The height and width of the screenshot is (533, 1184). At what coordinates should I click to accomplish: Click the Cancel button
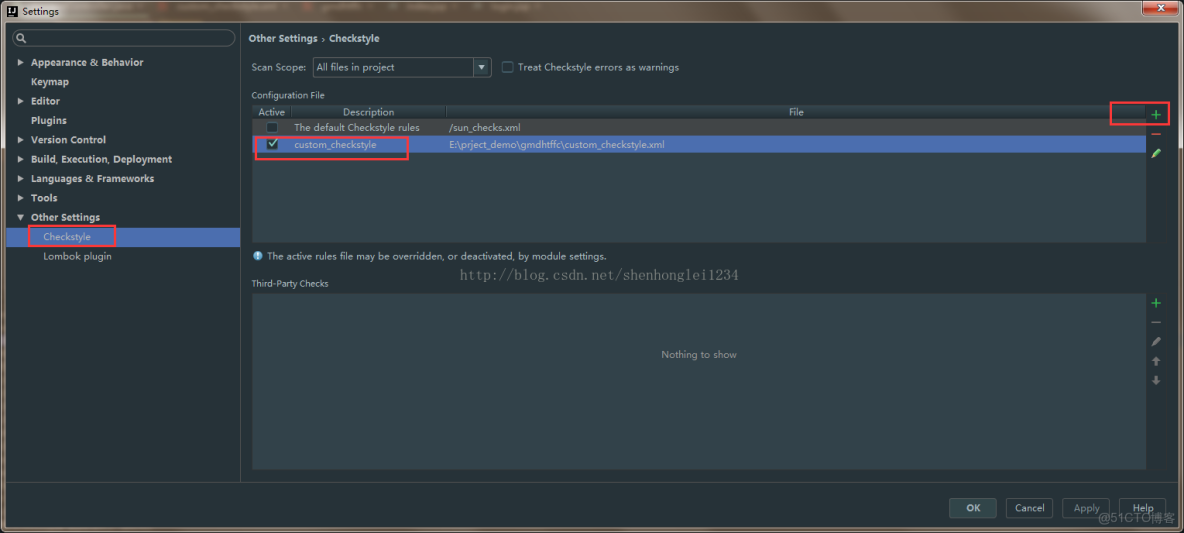[x=1029, y=508]
